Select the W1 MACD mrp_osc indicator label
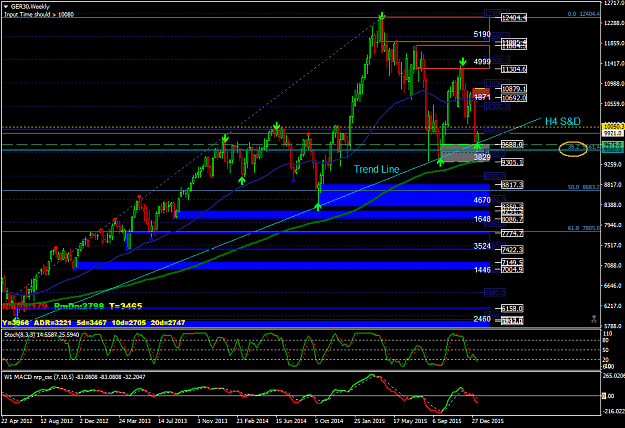The image size is (625, 428). click(x=75, y=377)
